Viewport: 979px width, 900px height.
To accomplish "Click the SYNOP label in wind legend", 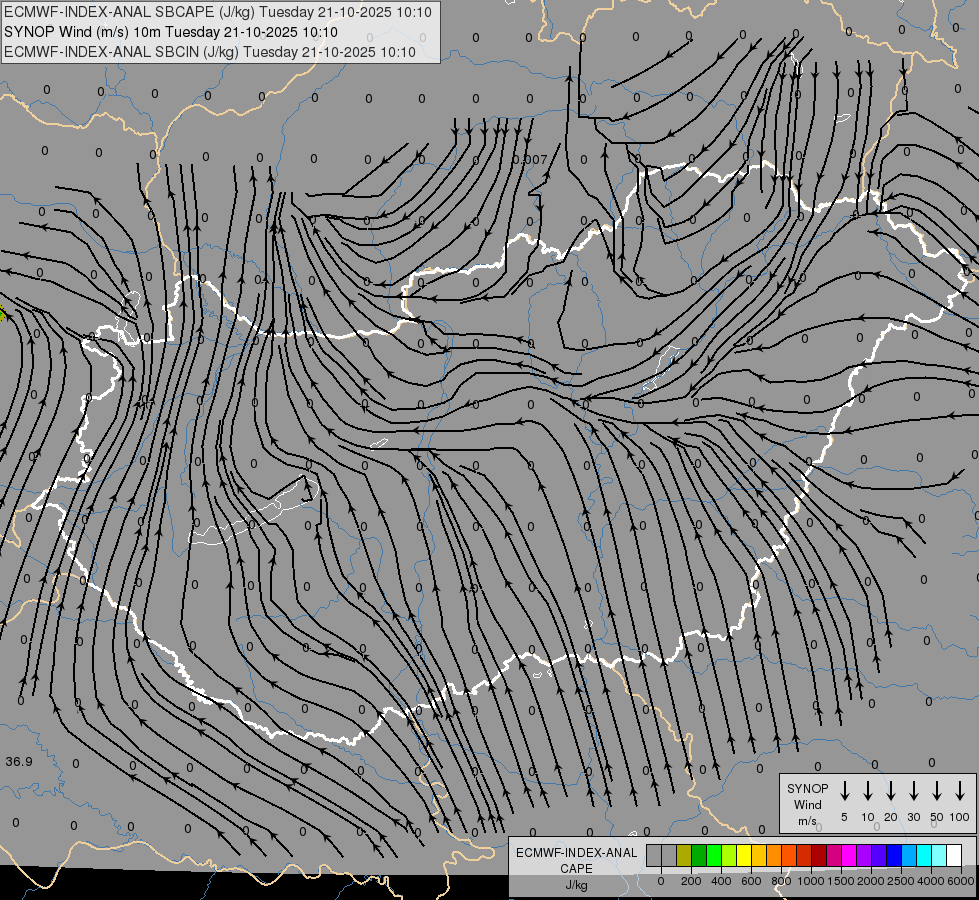I will (x=807, y=788).
